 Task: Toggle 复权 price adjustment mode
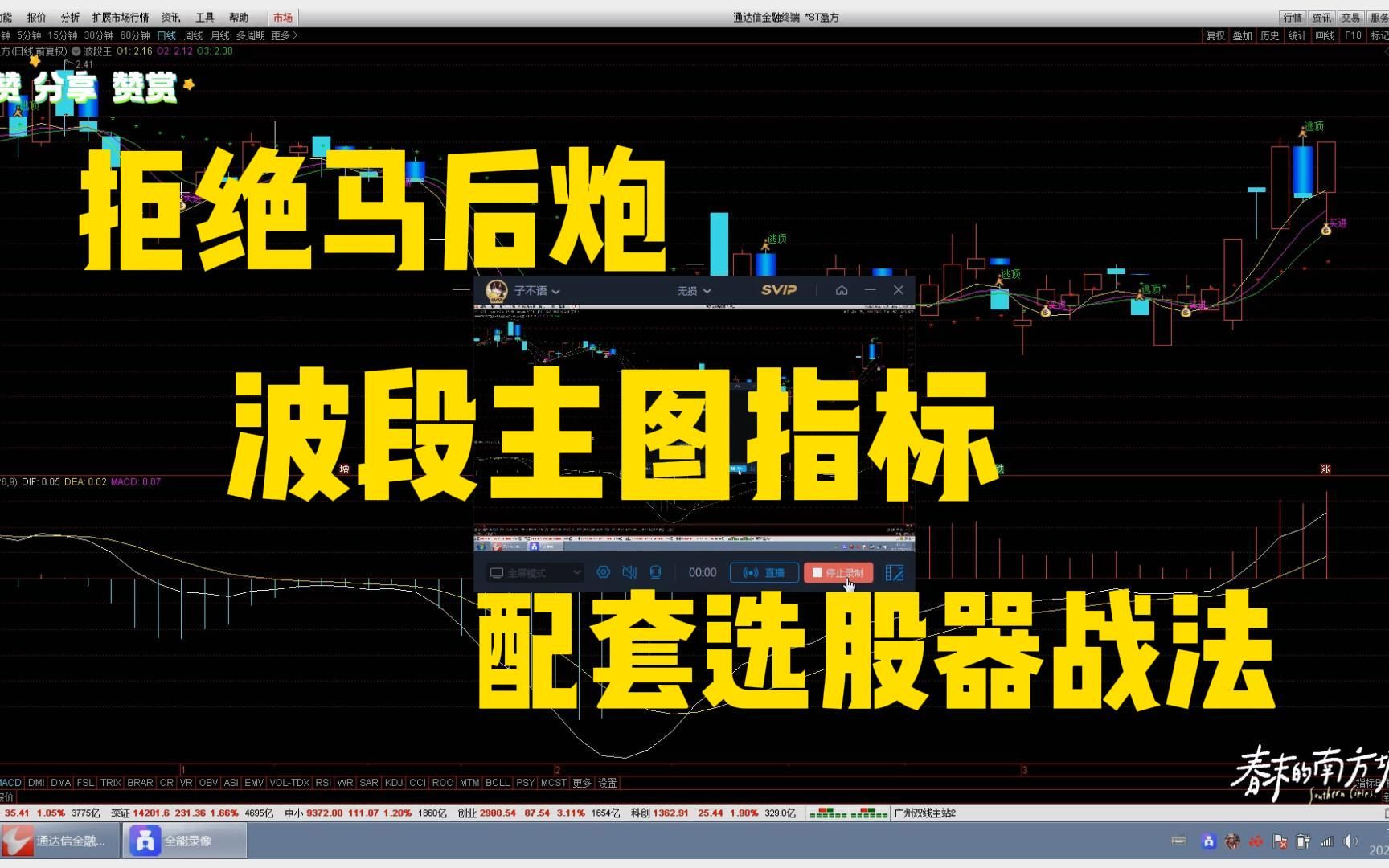point(1214,35)
